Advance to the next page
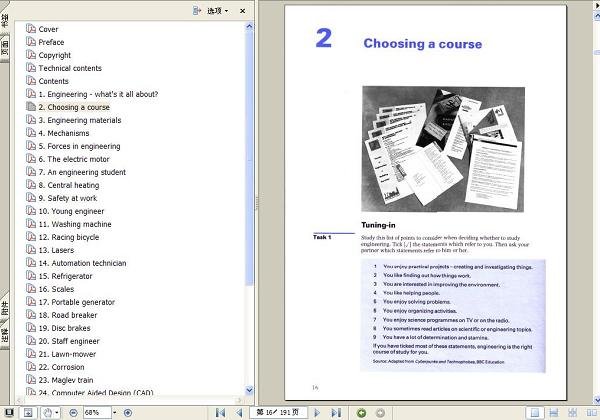The height and width of the screenshot is (420, 600). click(x=318, y=412)
